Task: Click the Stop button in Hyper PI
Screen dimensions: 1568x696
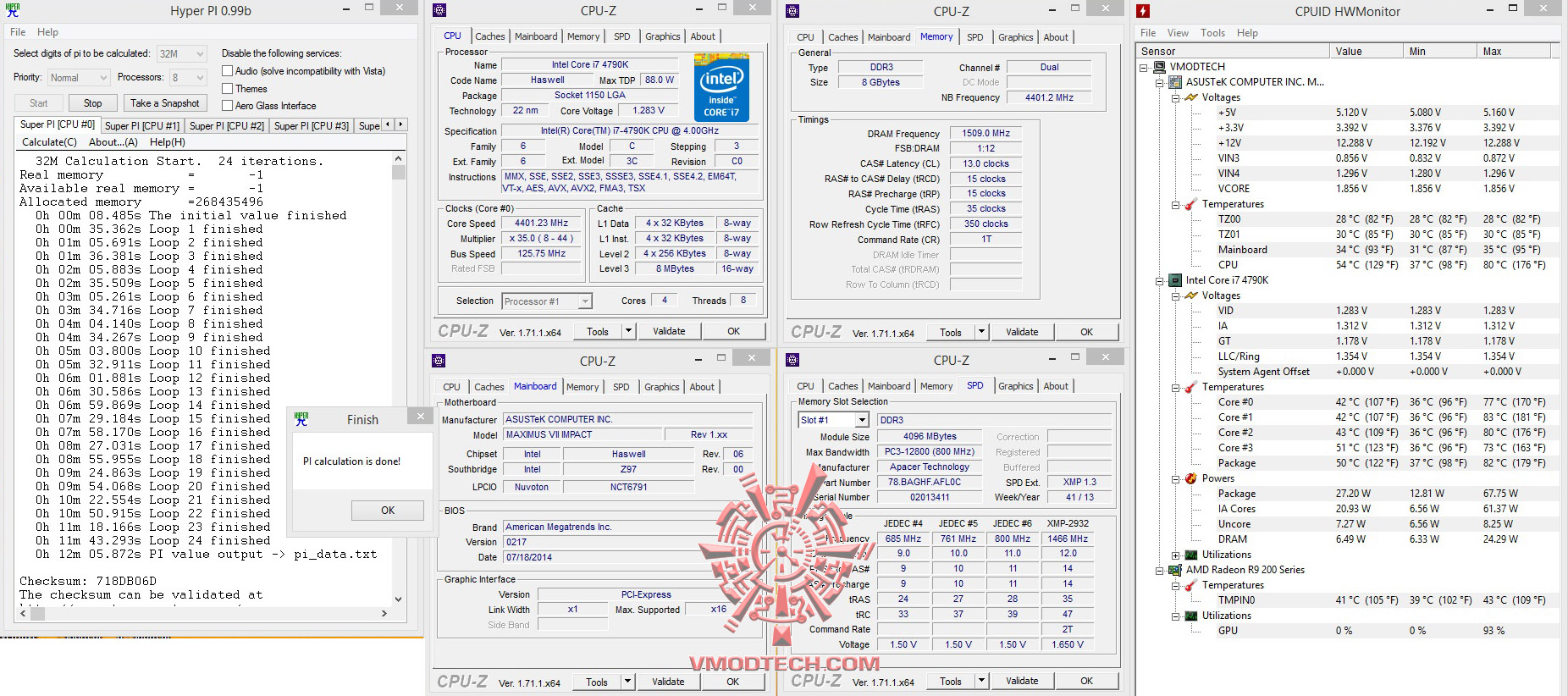Action: click(93, 103)
